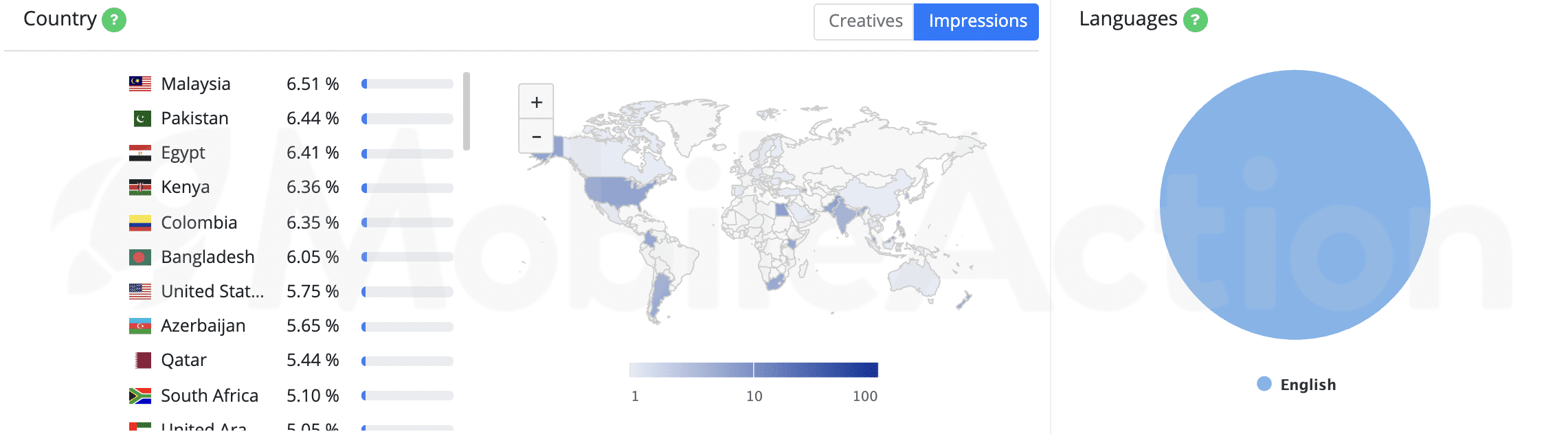Click the Kenya flag icon

tap(140, 187)
